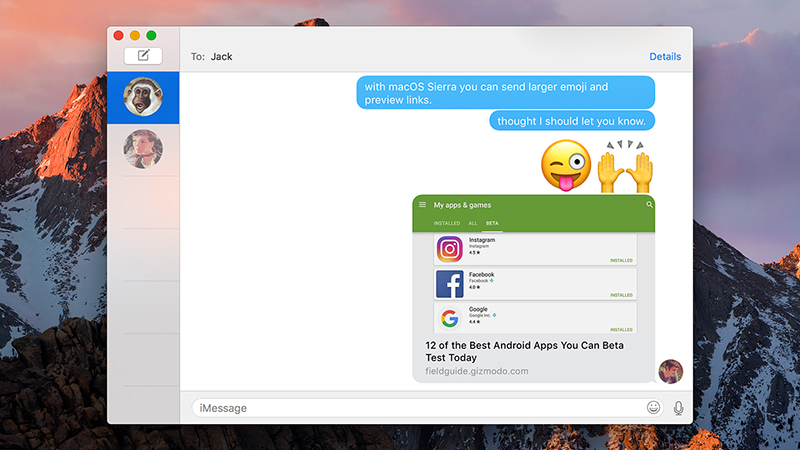The image size is (800, 450).
Task: Switch to the ALL tab
Action: [x=473, y=223]
